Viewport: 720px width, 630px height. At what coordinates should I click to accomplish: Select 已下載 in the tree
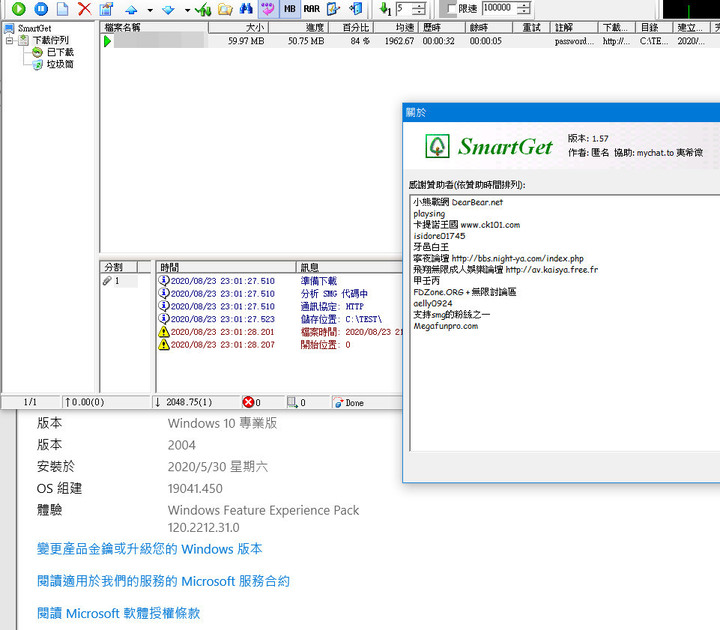(x=60, y=52)
